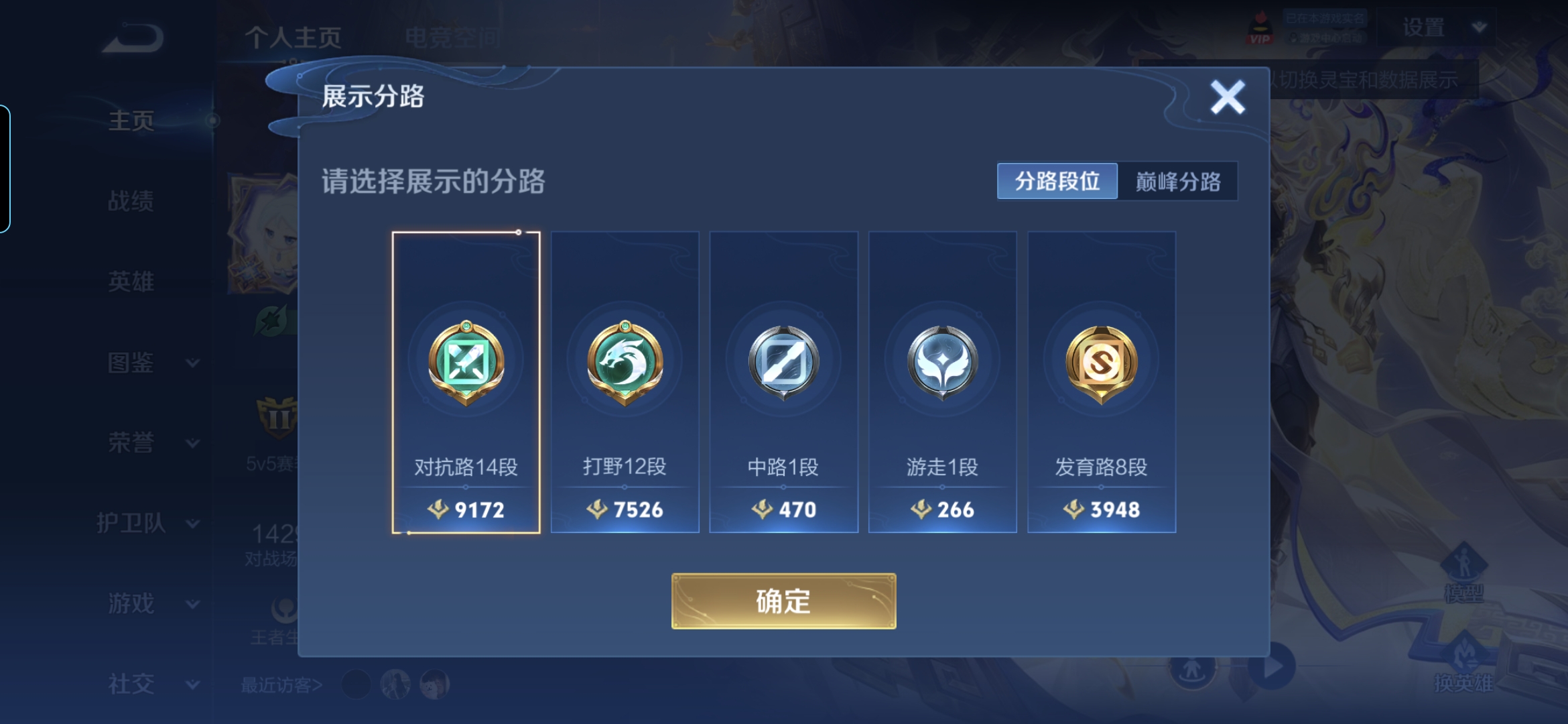
Task: Select the 对抗路14段 lane badge icon
Action: 466,363
